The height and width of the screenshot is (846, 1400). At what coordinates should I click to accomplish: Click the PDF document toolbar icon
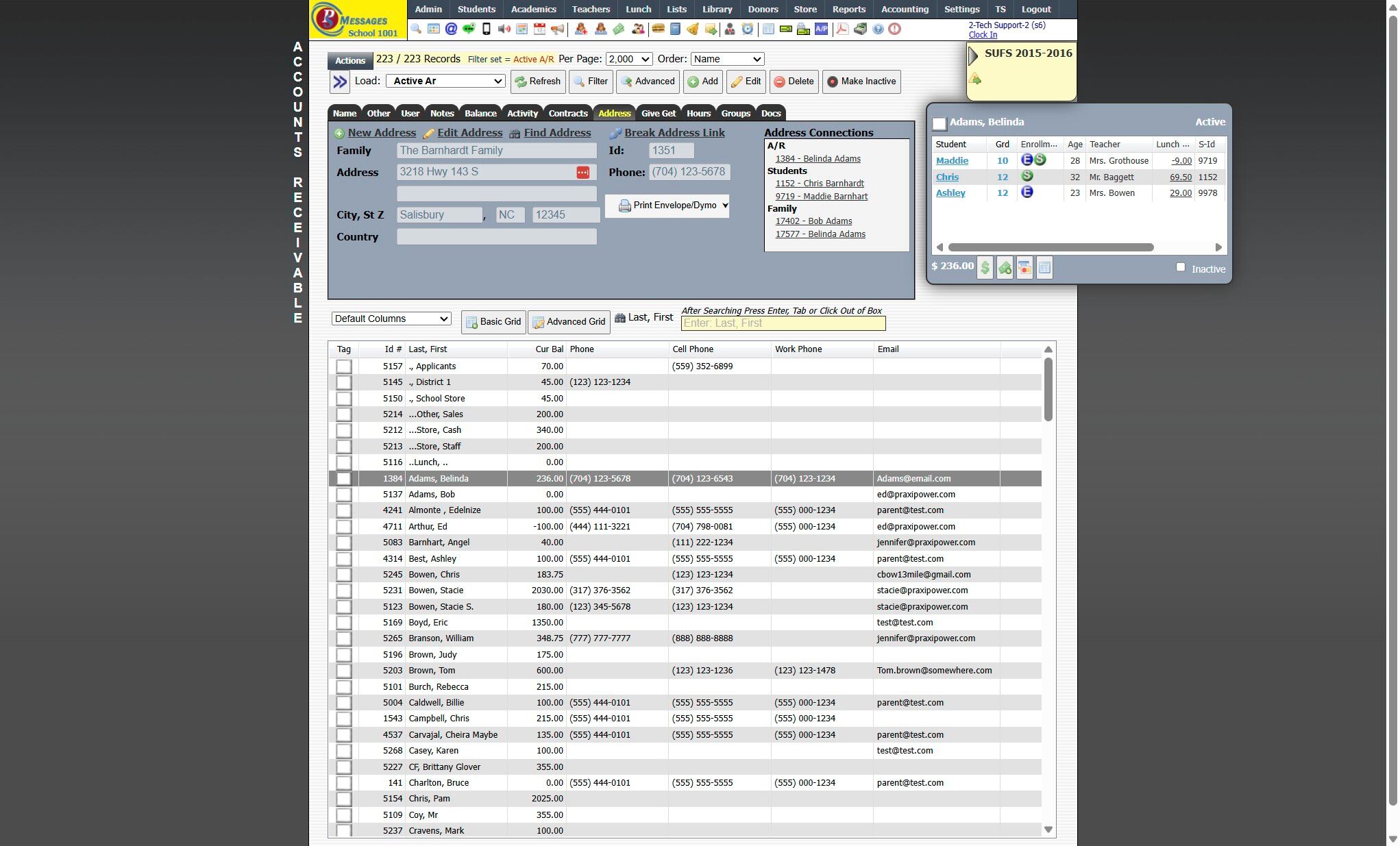(x=842, y=29)
